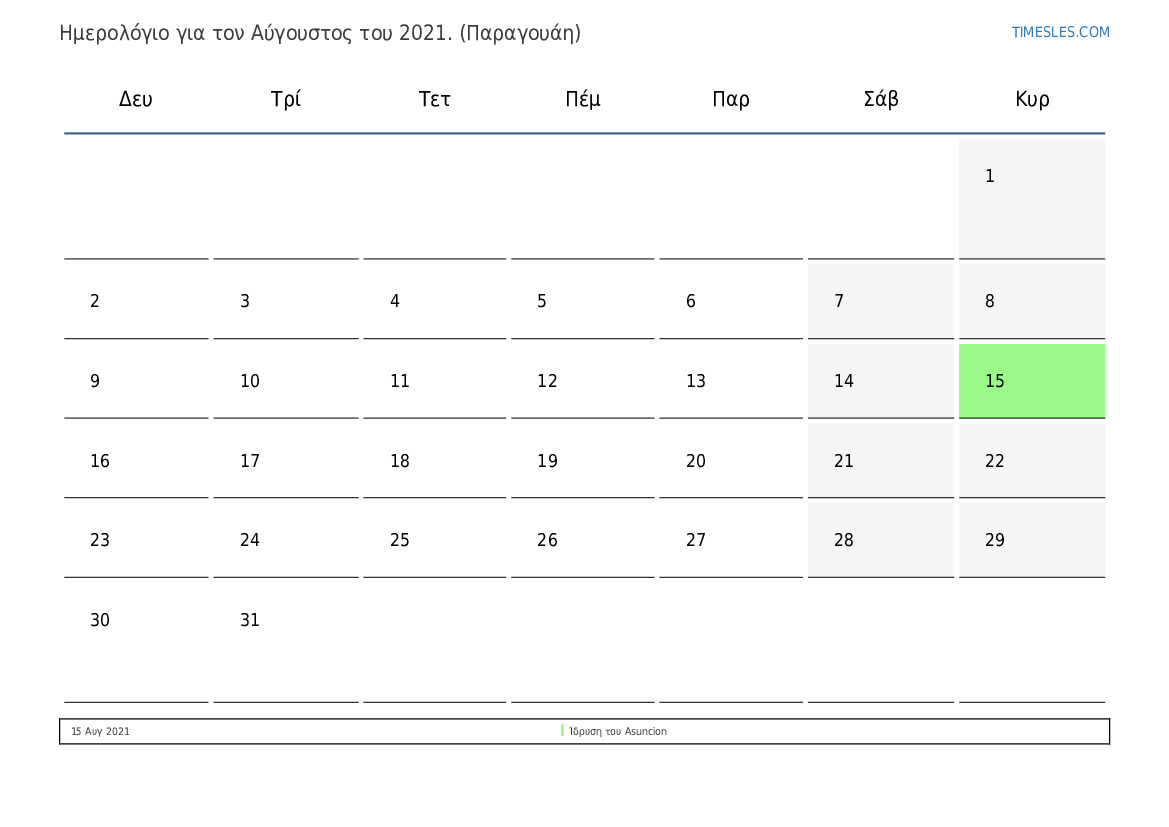The image size is (1169, 827).
Task: Click the Κυρ weekday column header
Action: tap(1032, 99)
